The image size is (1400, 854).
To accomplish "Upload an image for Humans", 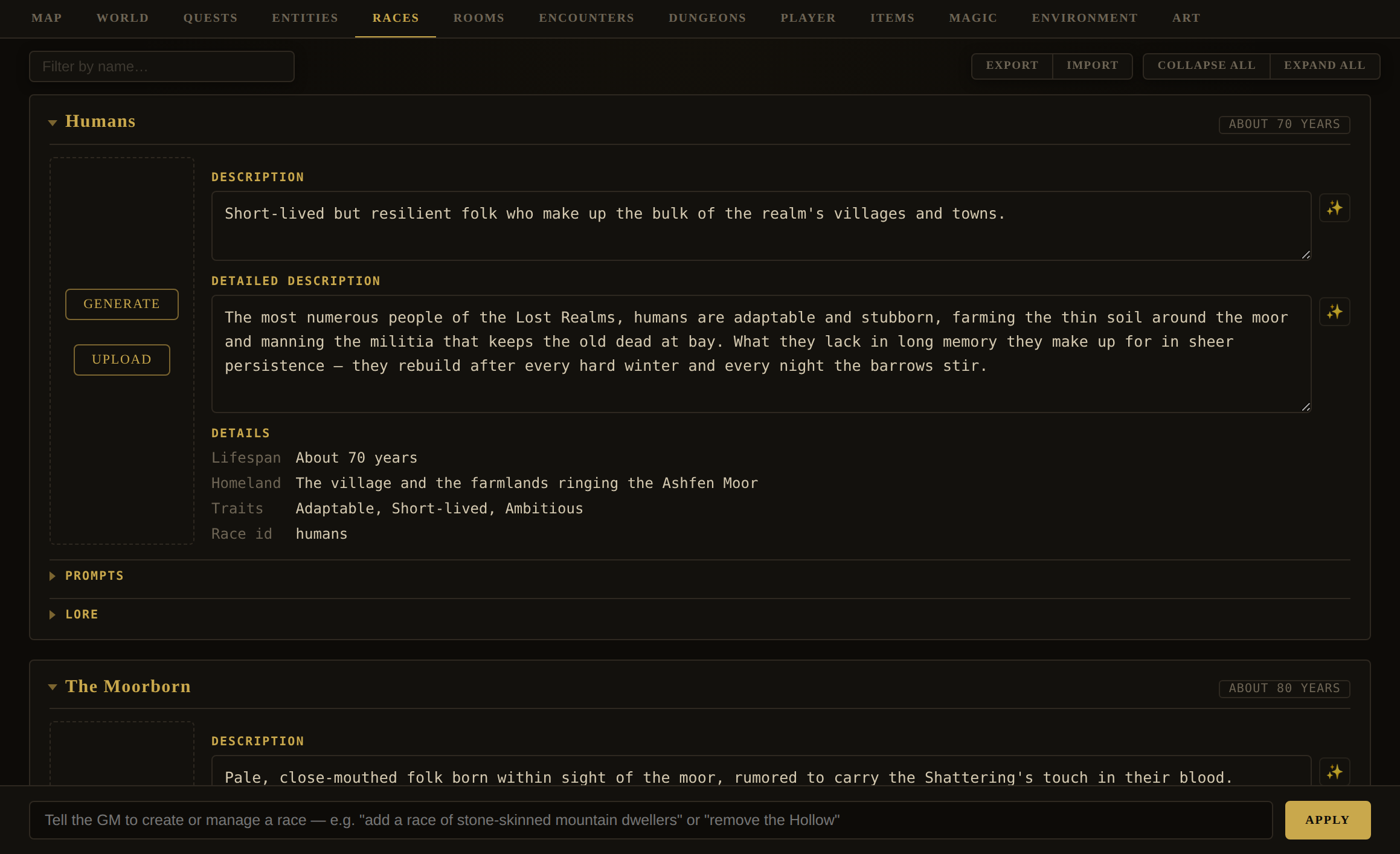I will (x=122, y=360).
